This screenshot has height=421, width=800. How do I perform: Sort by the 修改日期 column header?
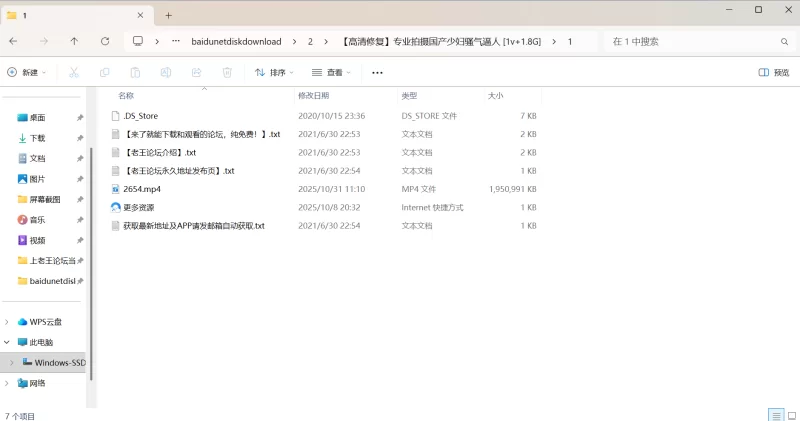click(x=312, y=96)
